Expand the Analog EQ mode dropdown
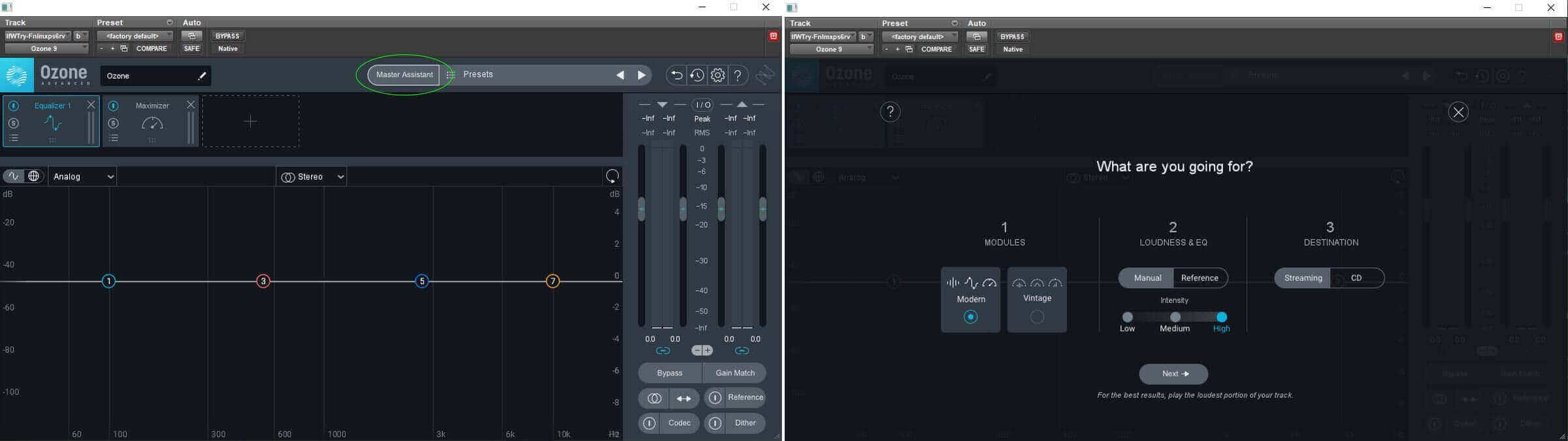 click(x=83, y=176)
